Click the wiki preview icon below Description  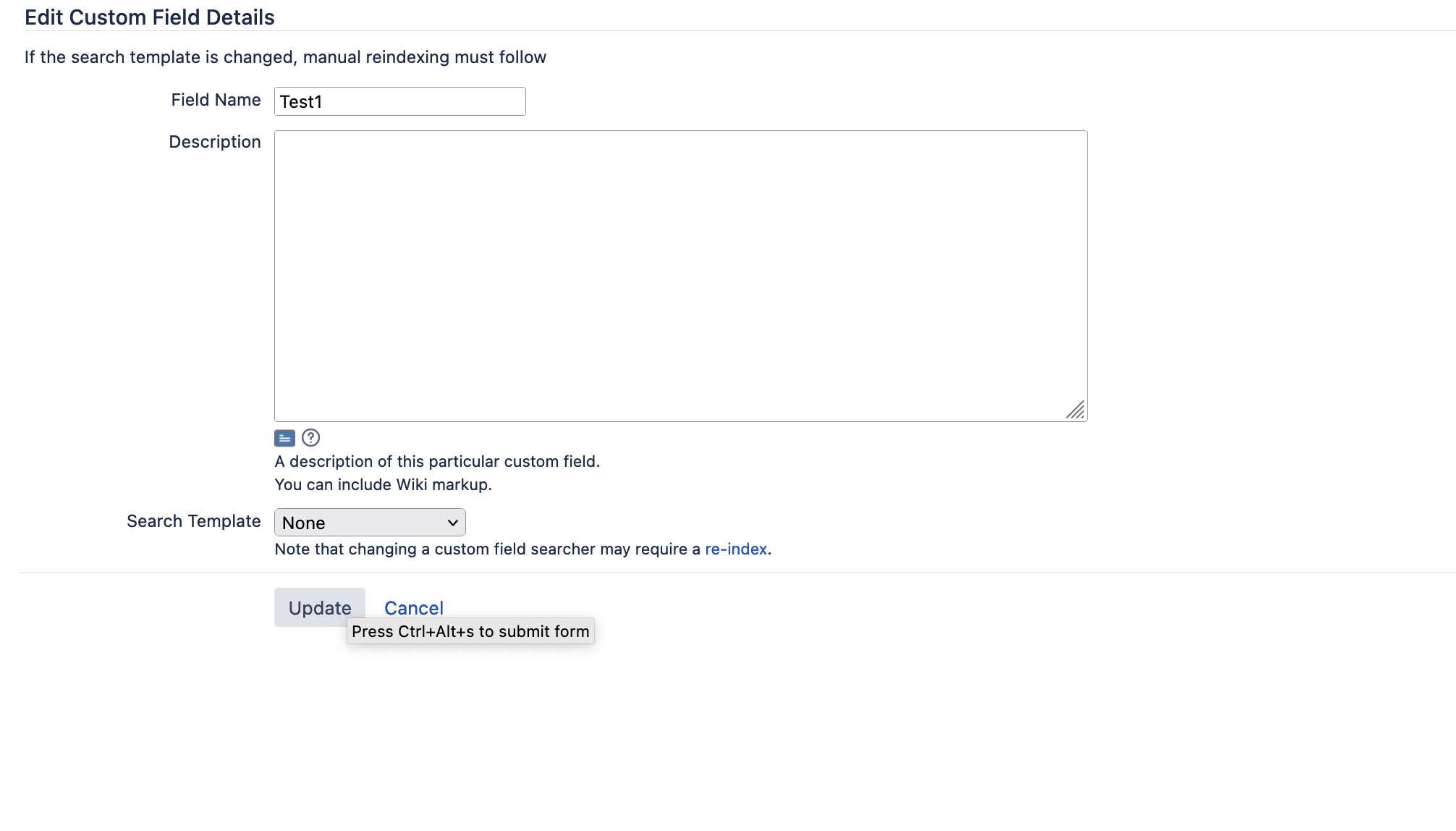[x=284, y=438]
